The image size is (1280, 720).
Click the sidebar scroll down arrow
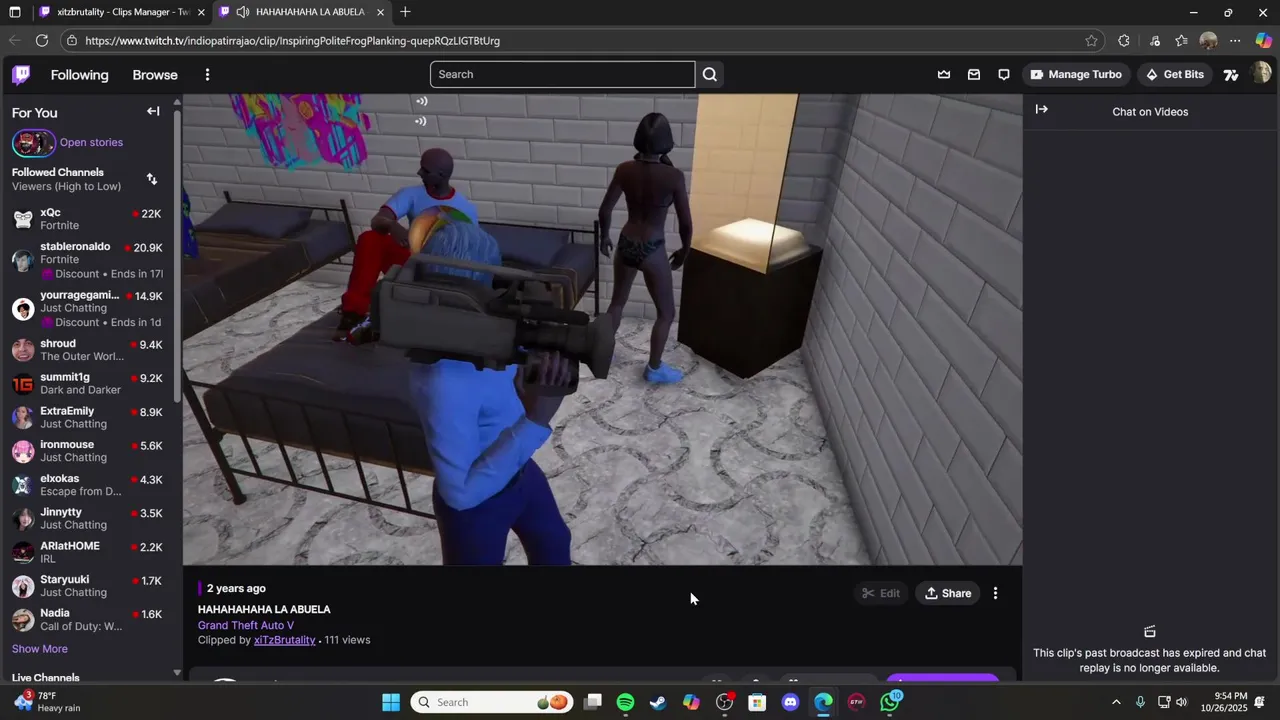[x=177, y=673]
